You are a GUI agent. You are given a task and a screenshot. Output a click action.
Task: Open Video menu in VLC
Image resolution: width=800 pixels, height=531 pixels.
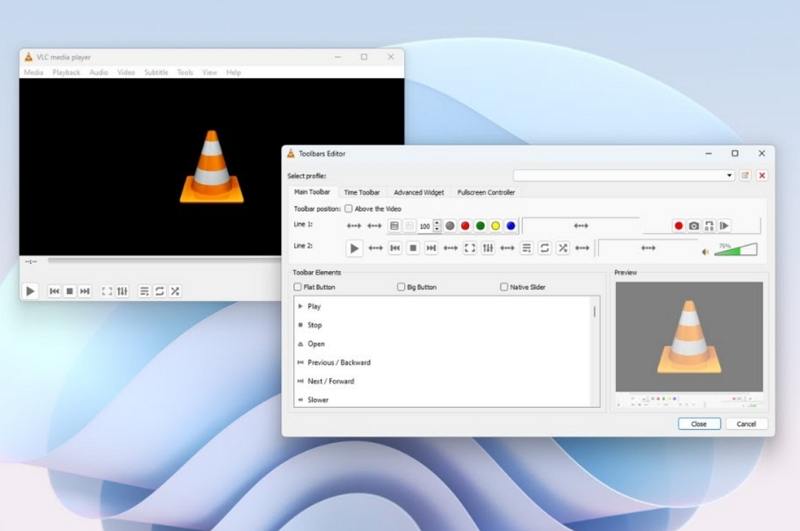126,72
